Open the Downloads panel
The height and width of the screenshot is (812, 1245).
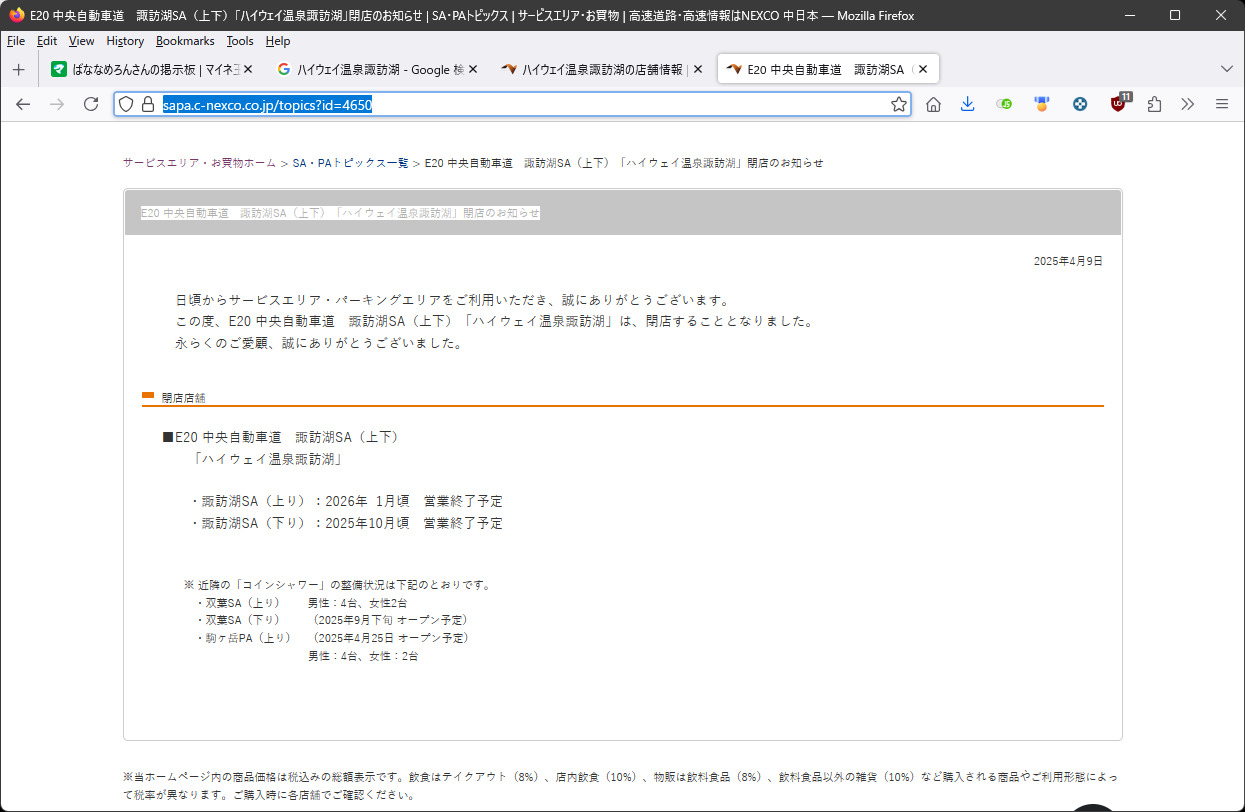pyautogui.click(x=967, y=104)
